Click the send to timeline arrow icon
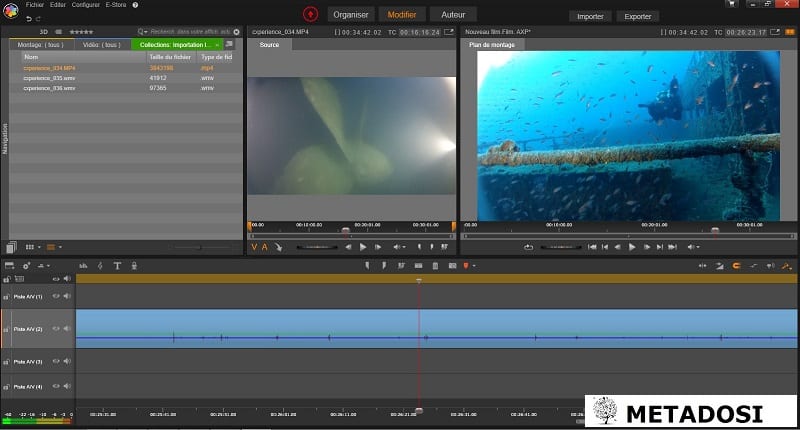 279,247
